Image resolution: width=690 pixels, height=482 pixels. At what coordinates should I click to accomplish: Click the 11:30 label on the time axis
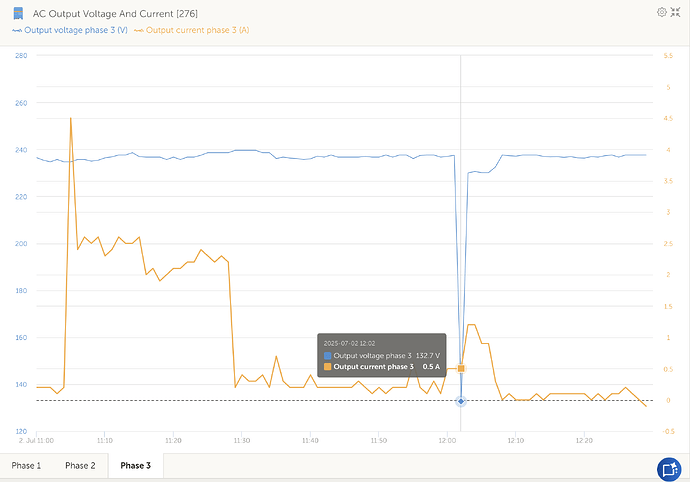[x=241, y=440]
